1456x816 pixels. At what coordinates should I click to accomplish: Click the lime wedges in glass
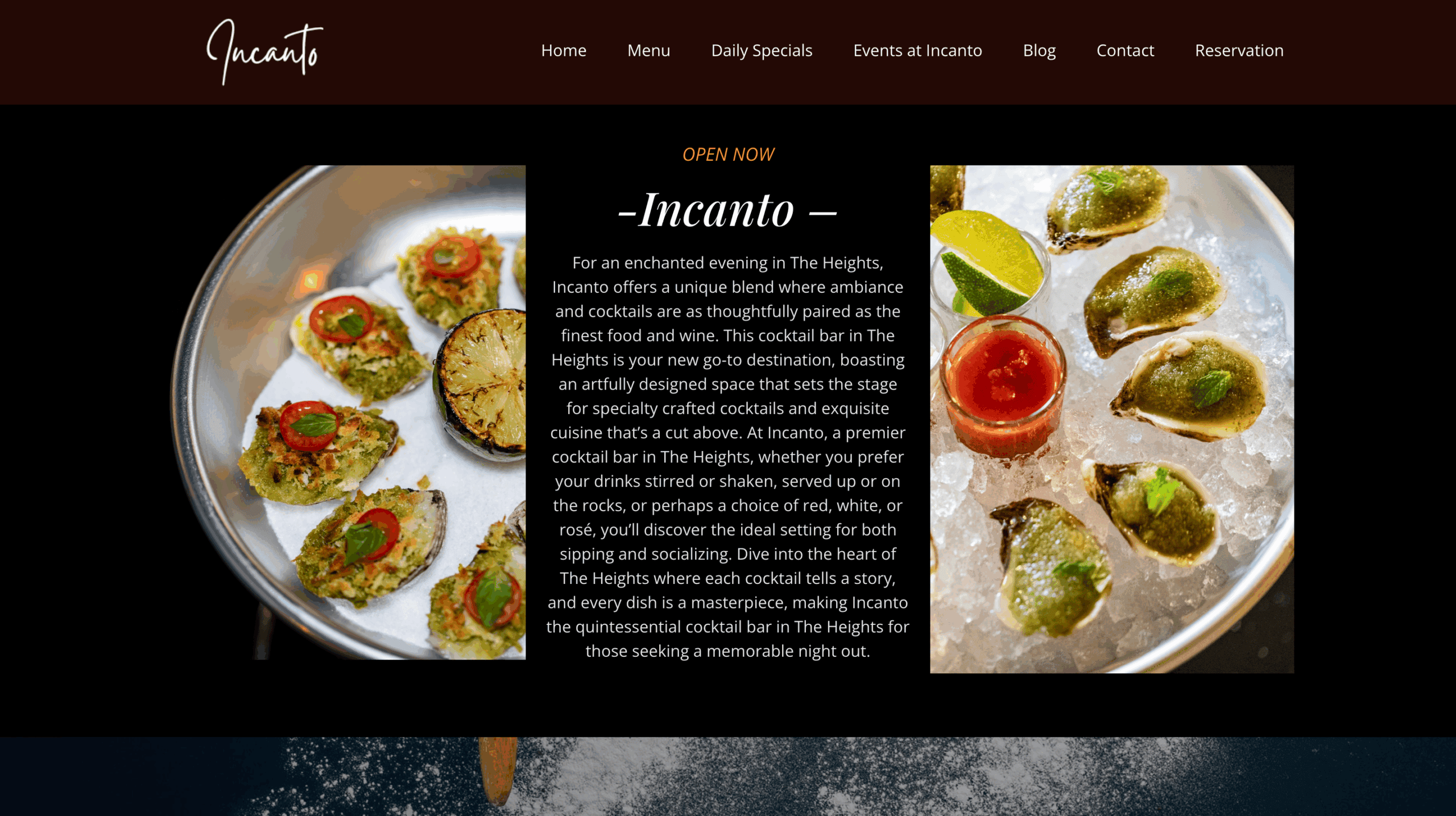coord(988,263)
